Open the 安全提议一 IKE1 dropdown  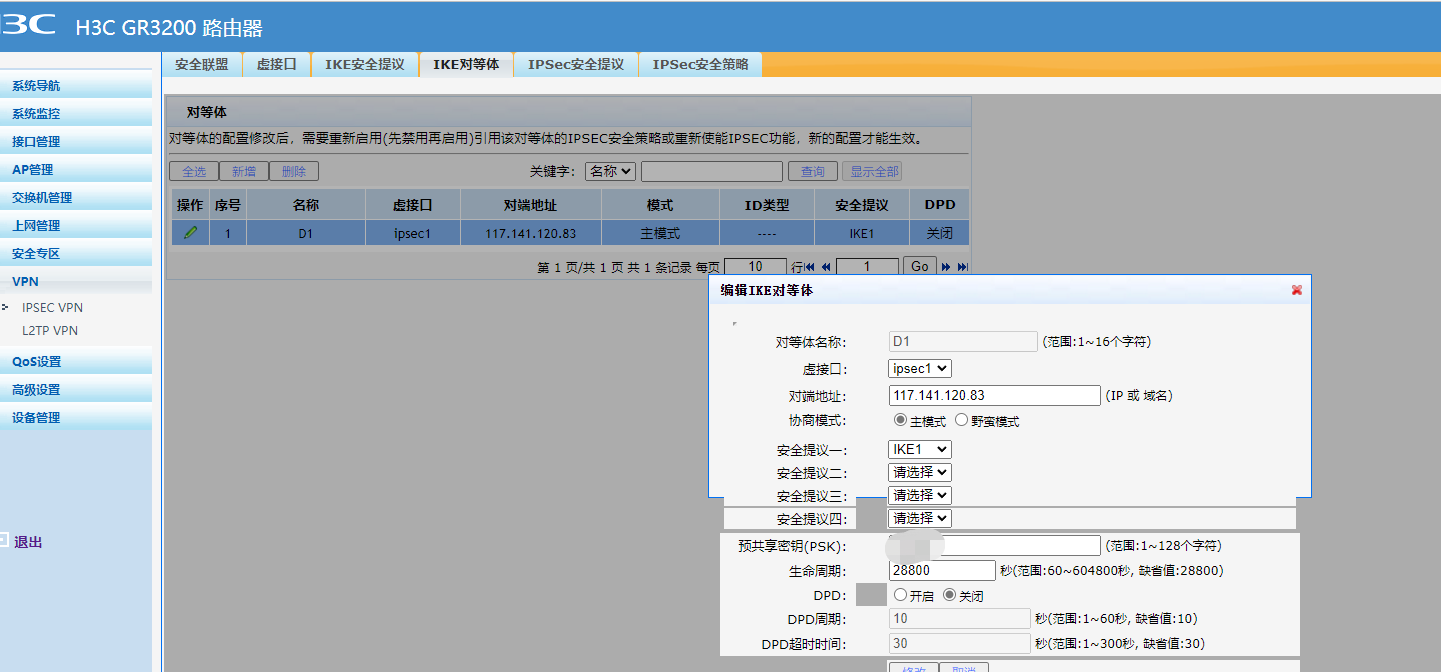(x=919, y=450)
